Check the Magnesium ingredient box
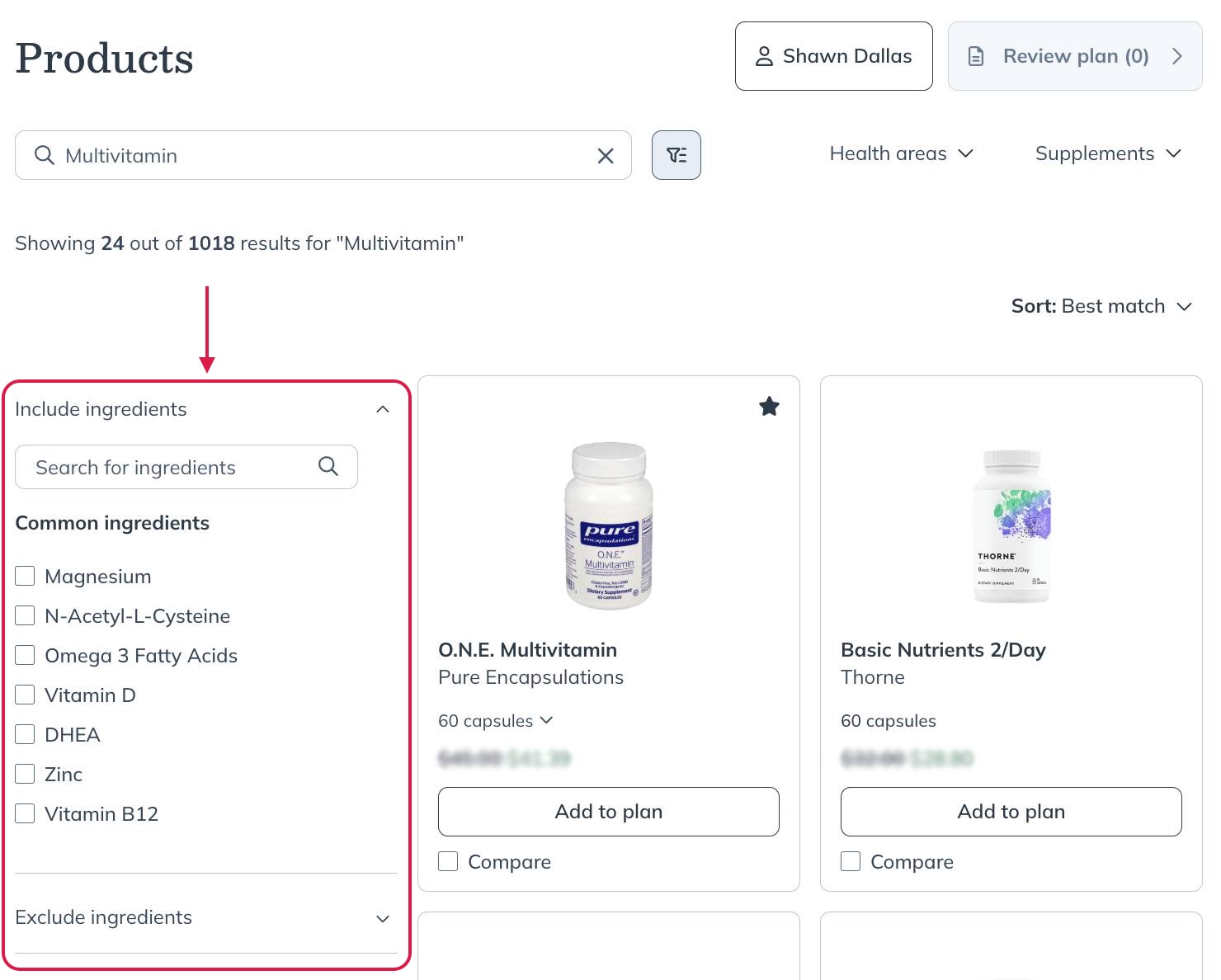 [x=26, y=576]
